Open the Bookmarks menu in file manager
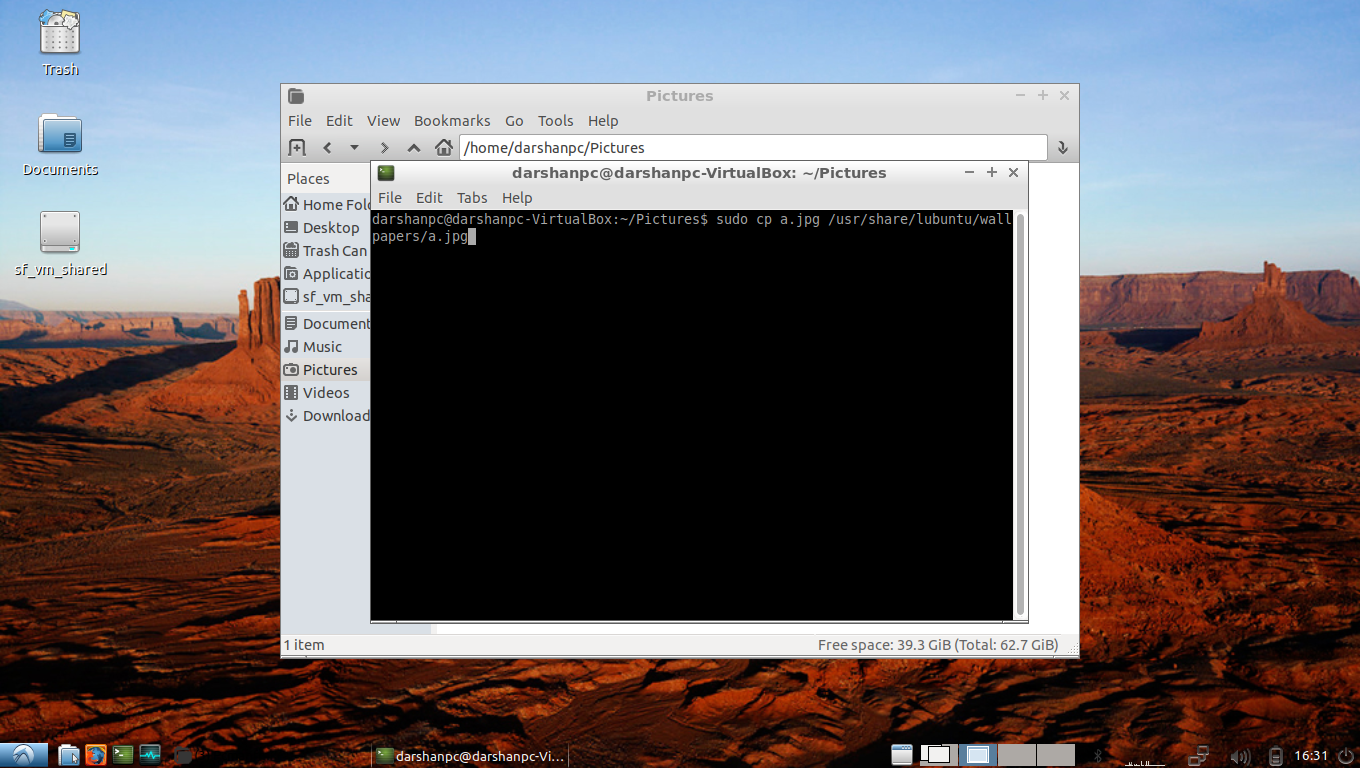This screenshot has width=1360, height=768. coord(452,121)
